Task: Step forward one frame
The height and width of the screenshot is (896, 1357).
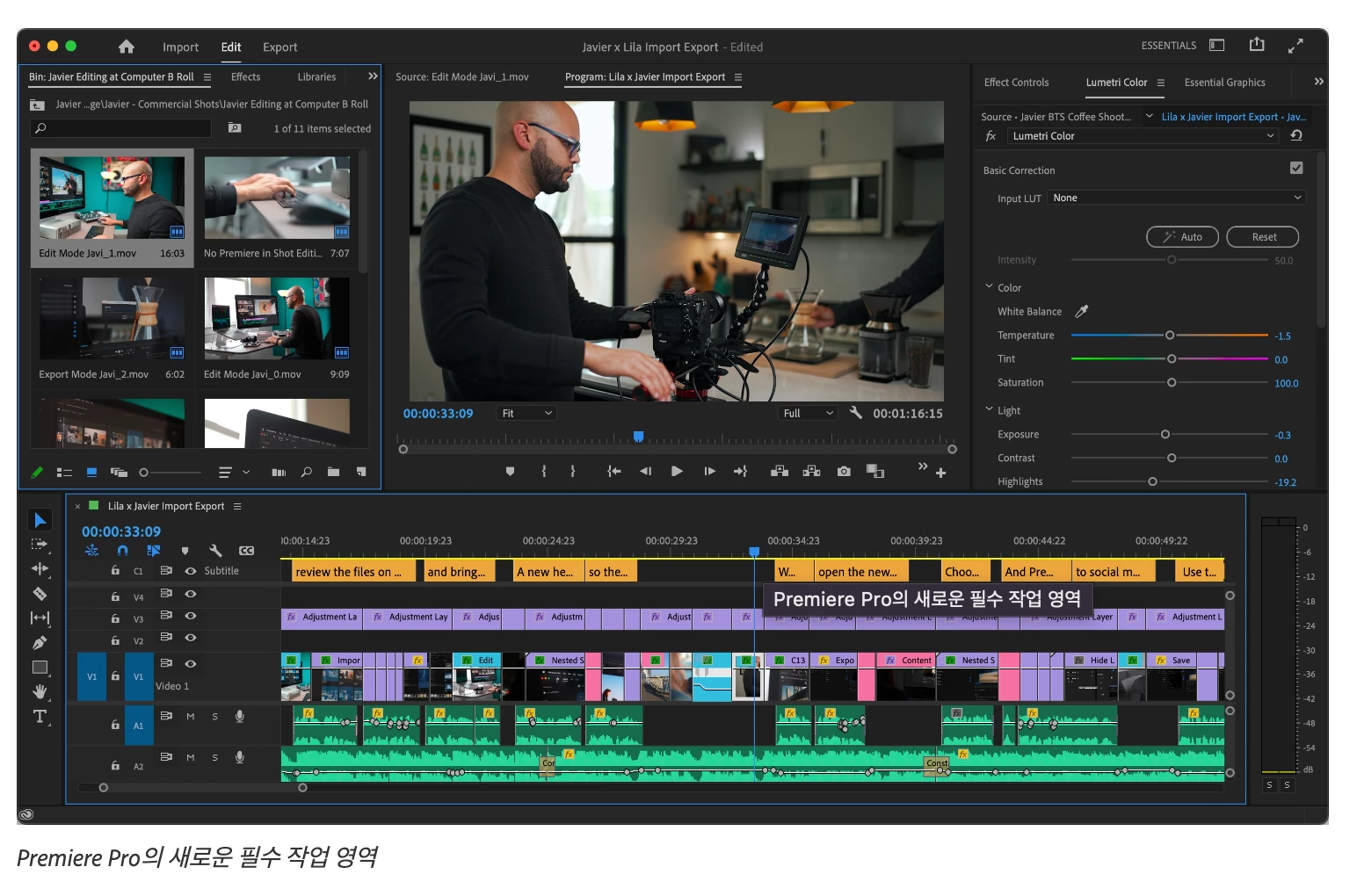Action: (x=709, y=472)
